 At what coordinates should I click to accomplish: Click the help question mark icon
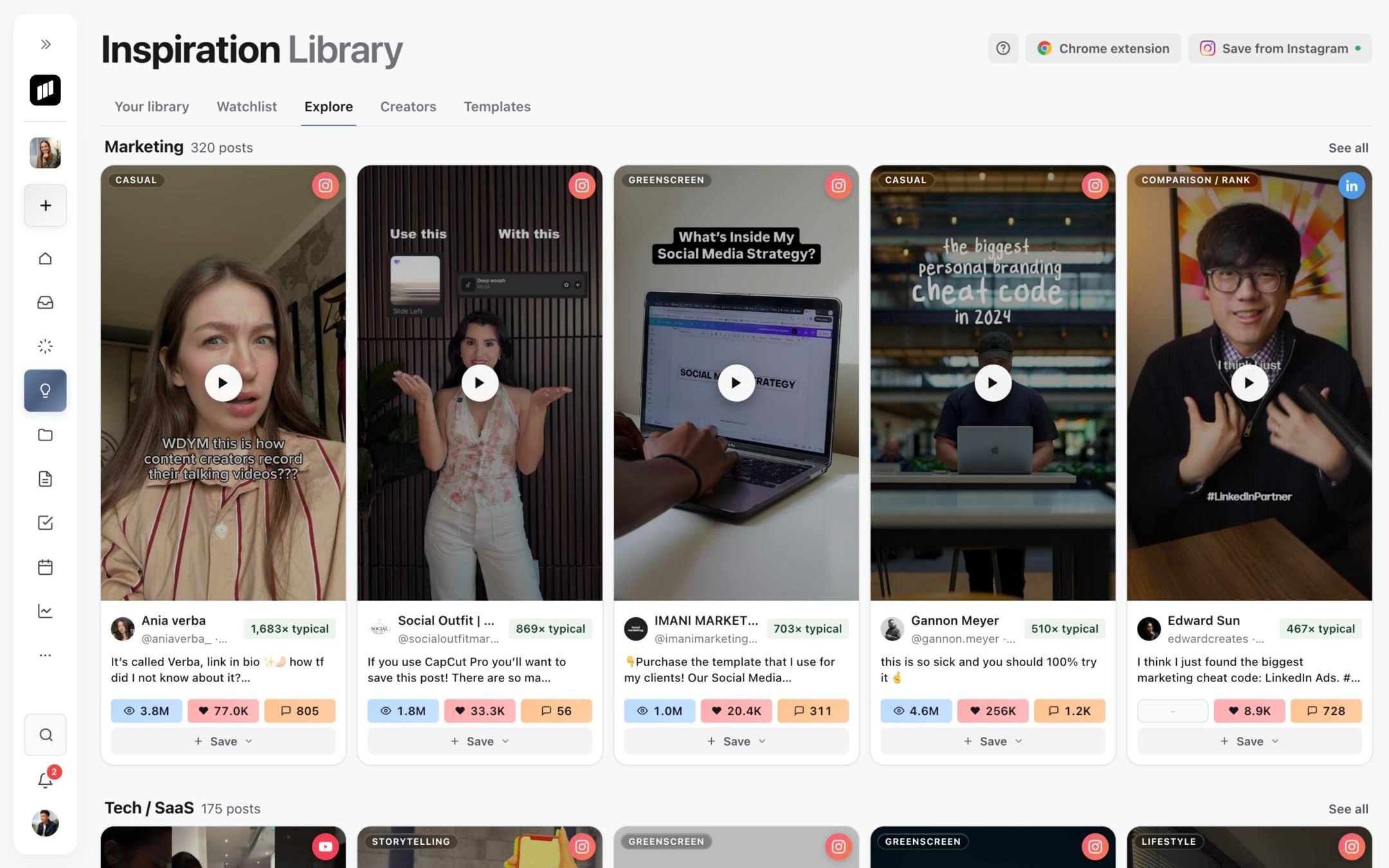(1003, 48)
